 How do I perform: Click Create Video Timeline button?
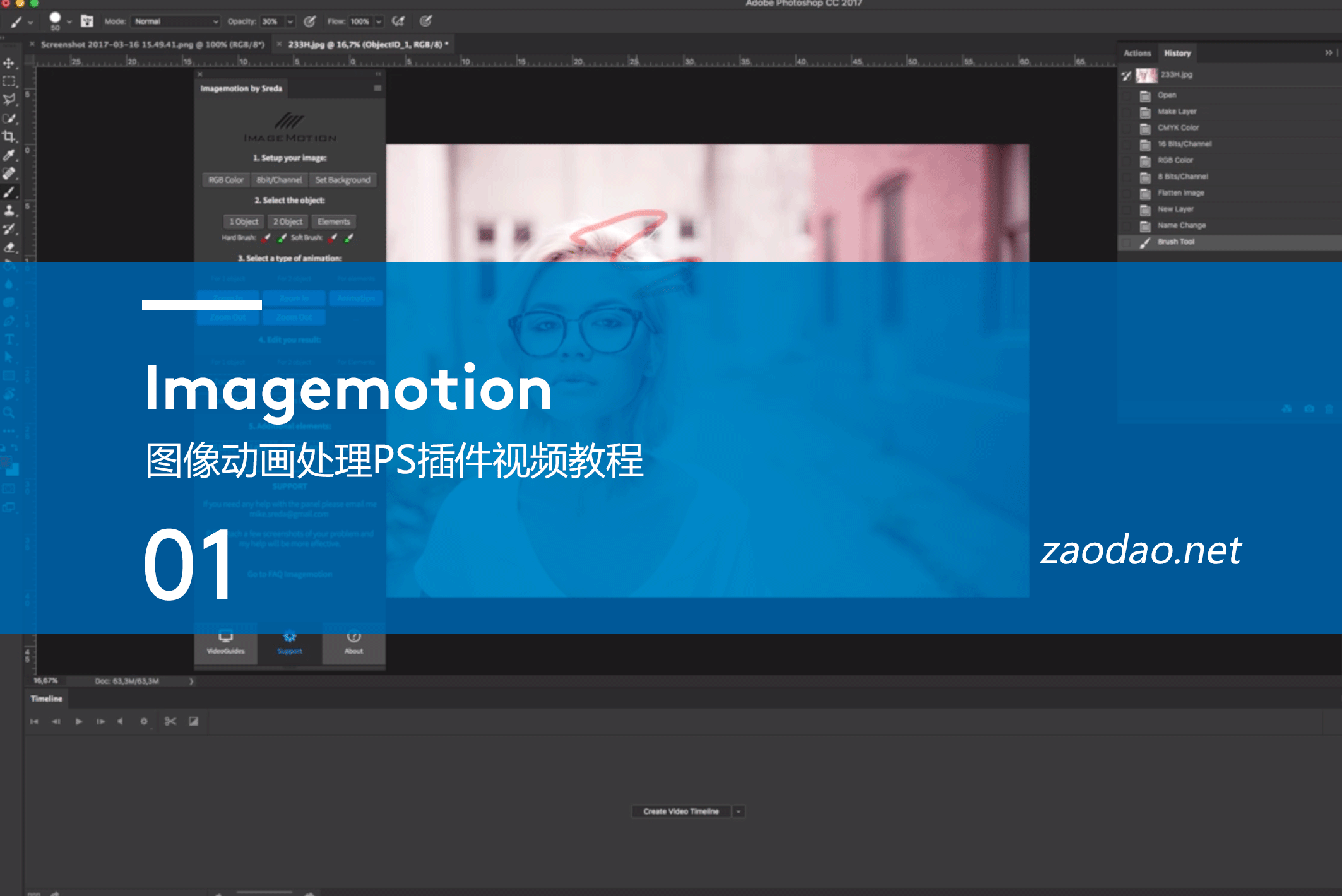(x=681, y=811)
